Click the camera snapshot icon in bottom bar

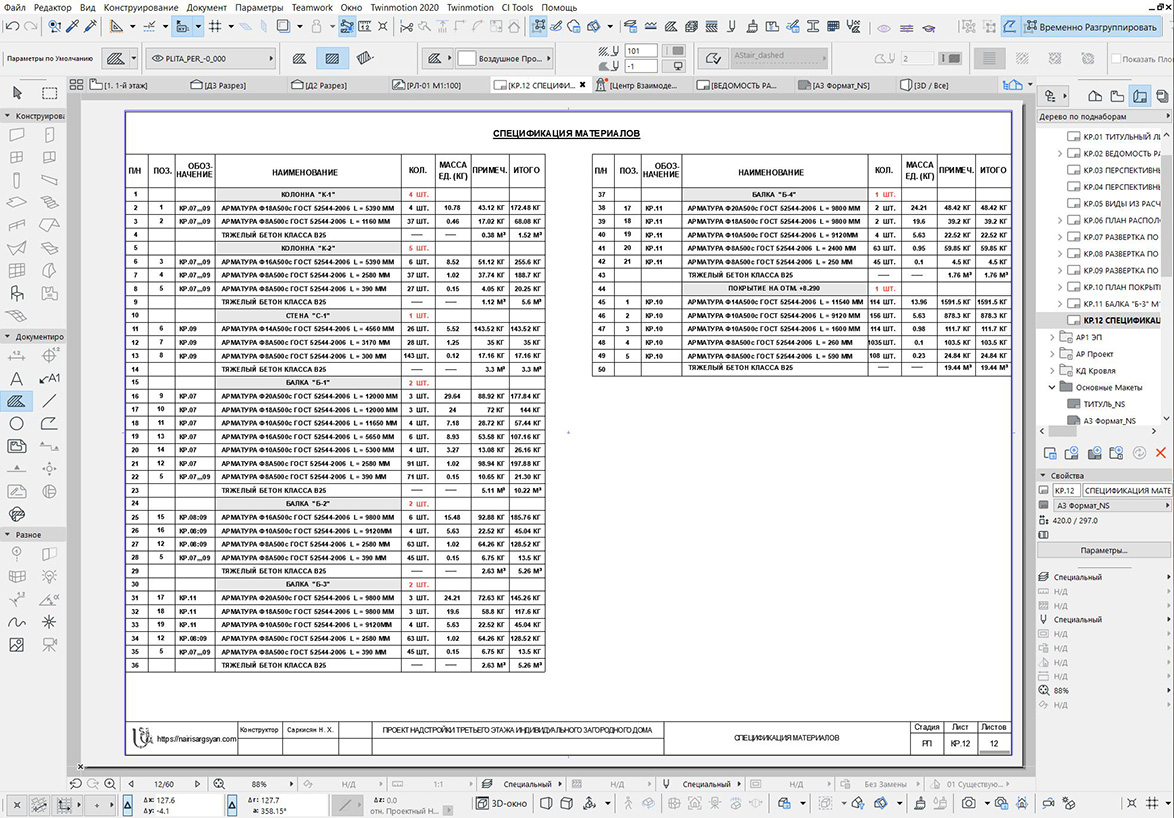969,803
